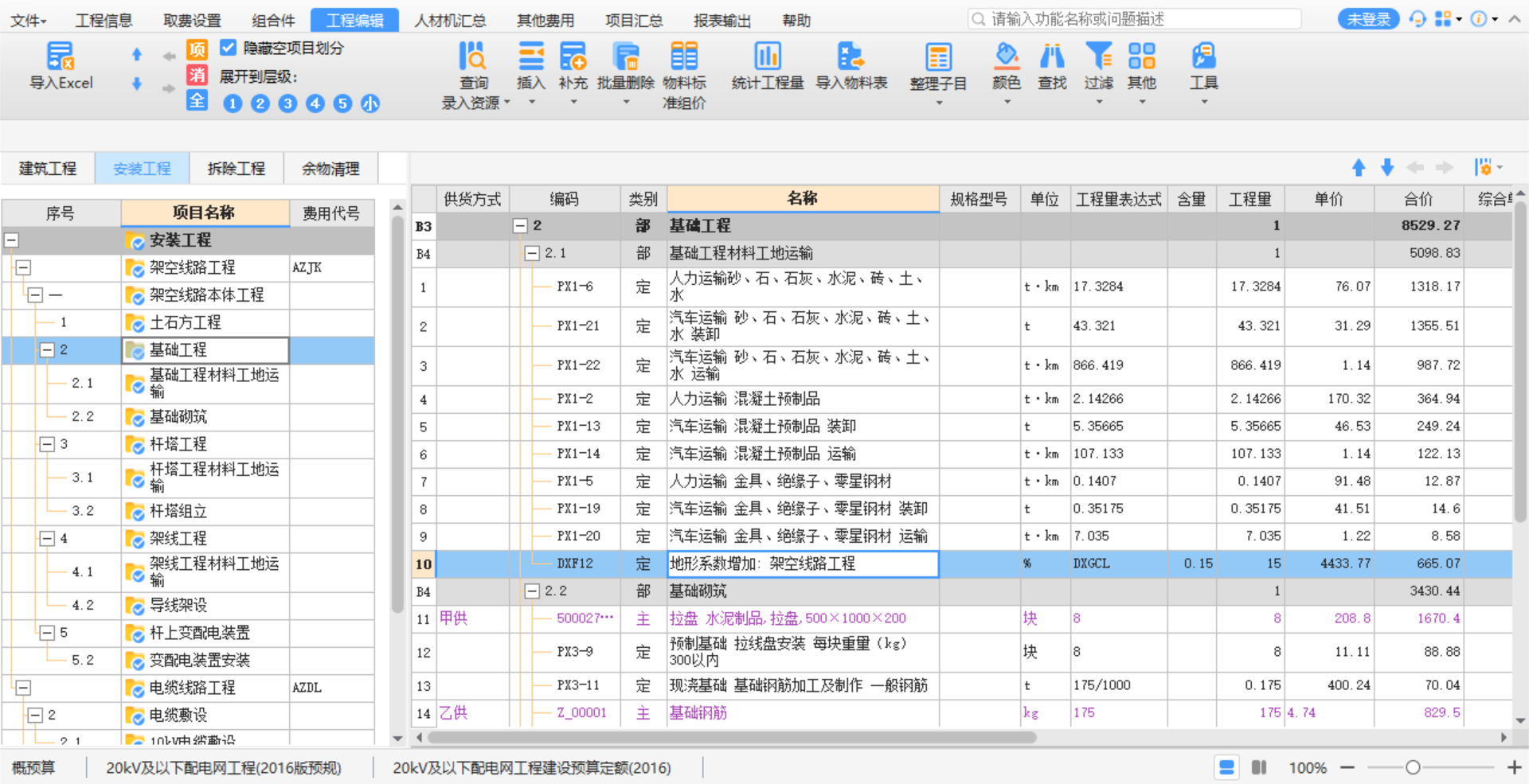This screenshot has width=1529, height=784.
Task: Click the 名称 column header
Action: [803, 199]
